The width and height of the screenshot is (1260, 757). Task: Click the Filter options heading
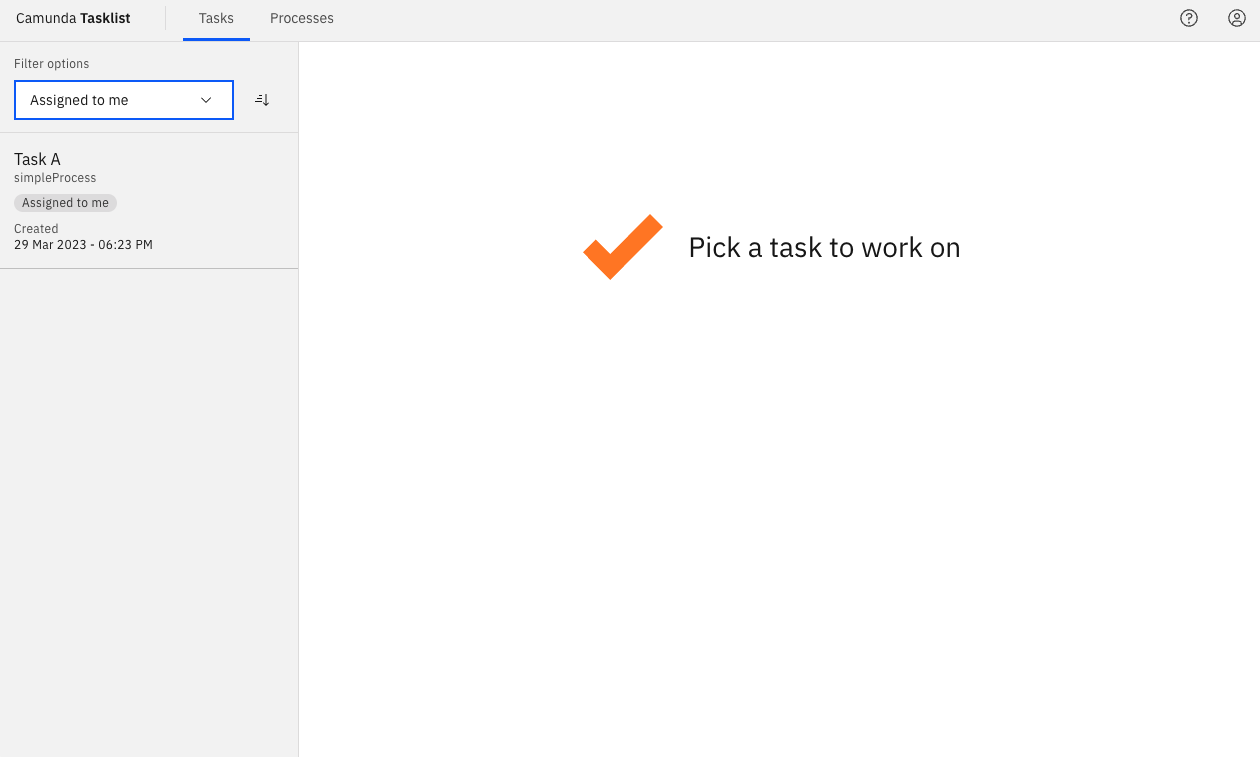coord(50,63)
